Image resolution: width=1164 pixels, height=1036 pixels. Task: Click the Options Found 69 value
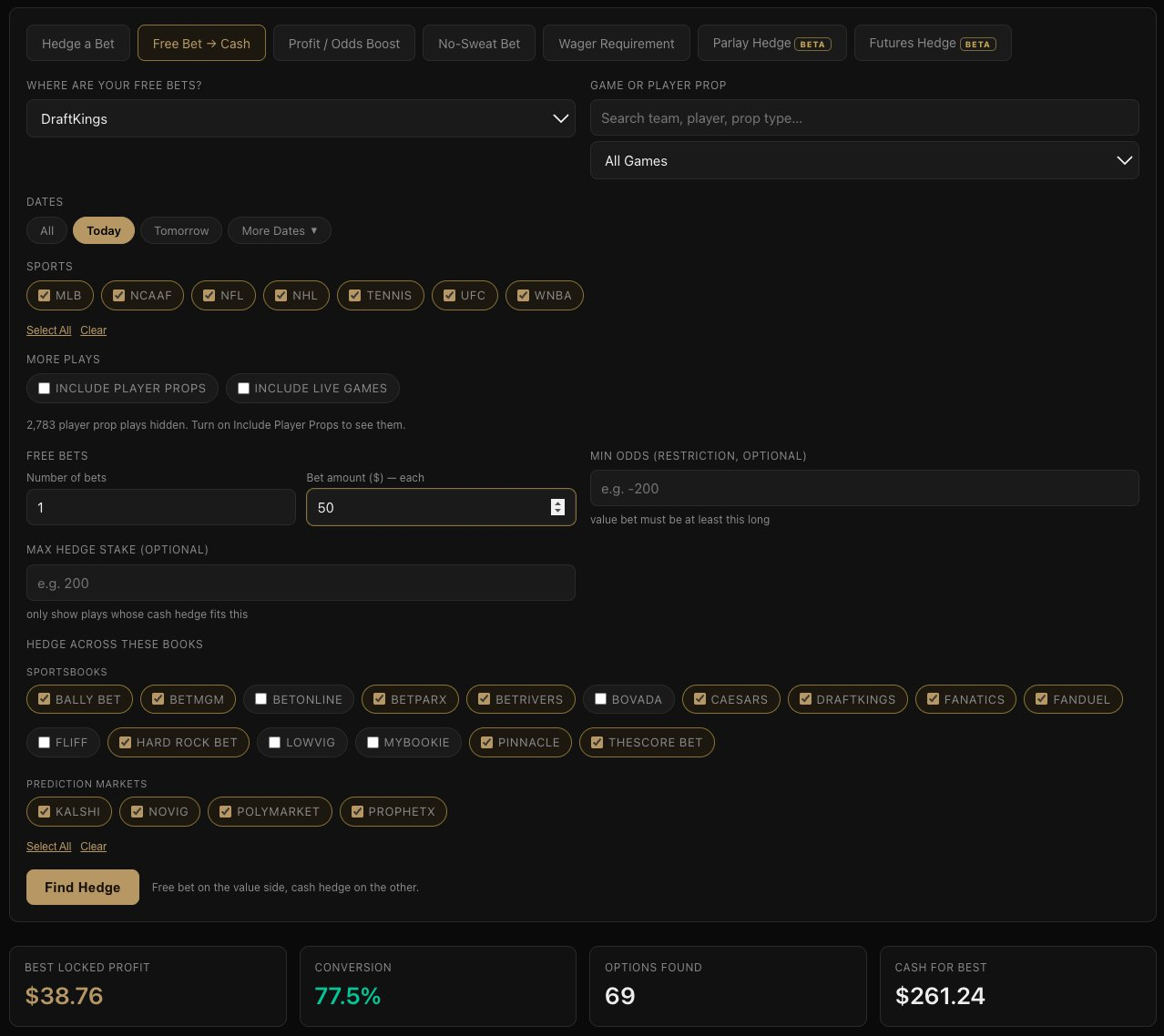[x=620, y=996]
